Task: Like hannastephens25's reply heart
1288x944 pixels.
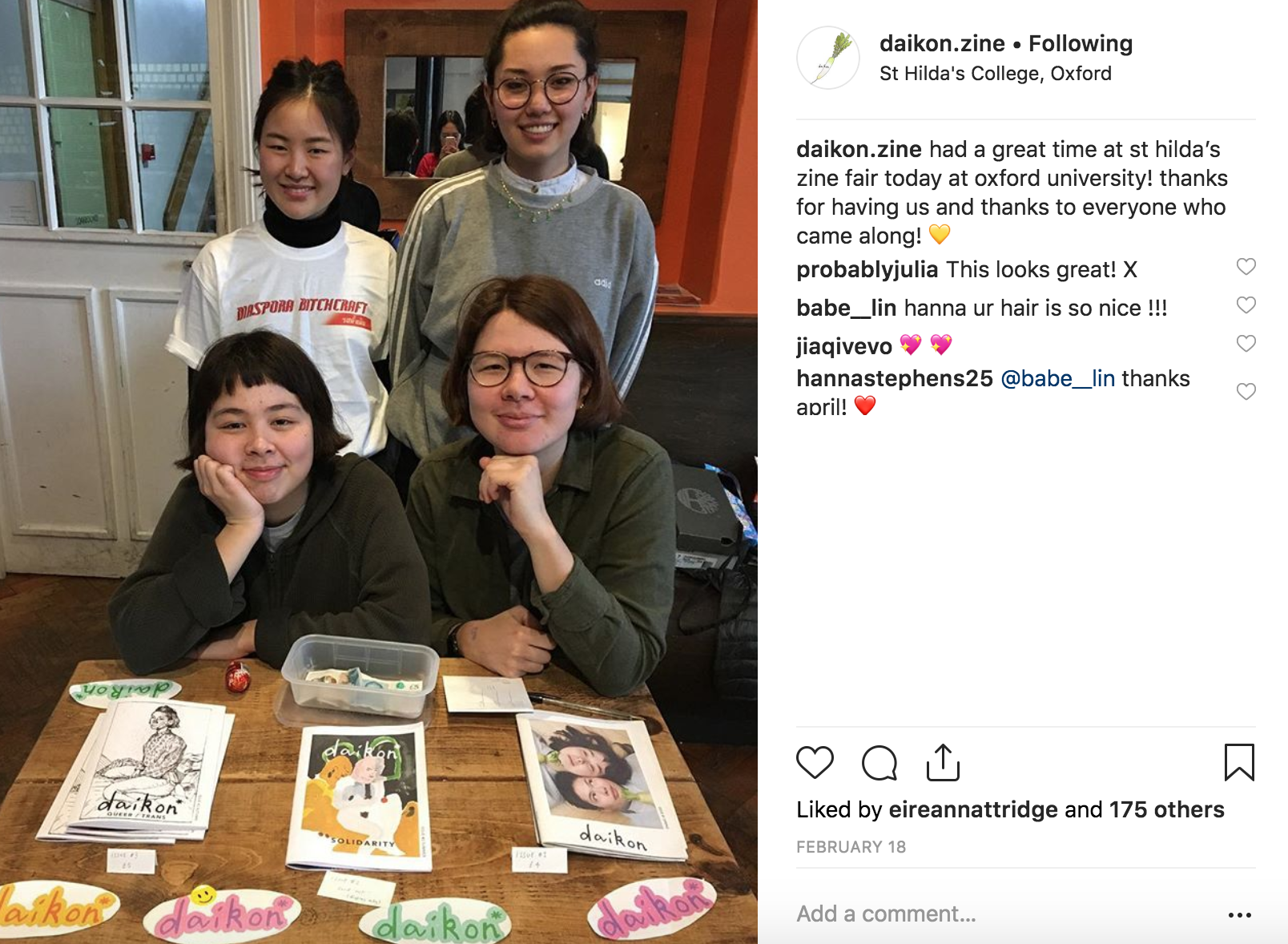Action: tap(1246, 391)
